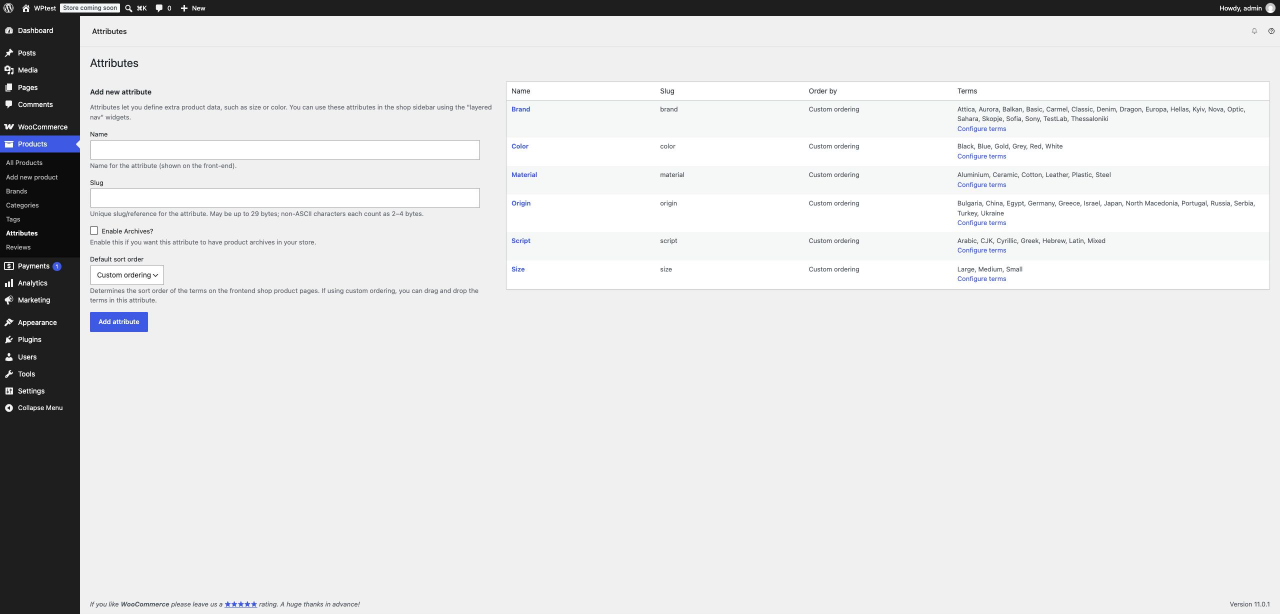Click the Add attribute button
1280x614 pixels.
pos(119,322)
